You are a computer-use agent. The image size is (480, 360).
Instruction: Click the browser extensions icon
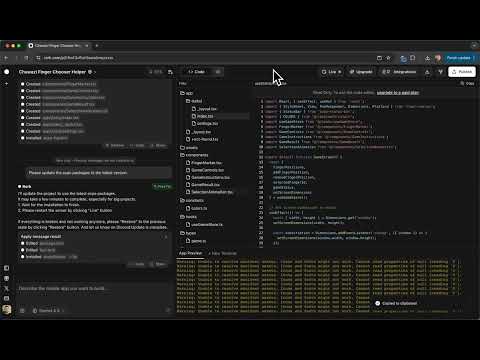413,58
